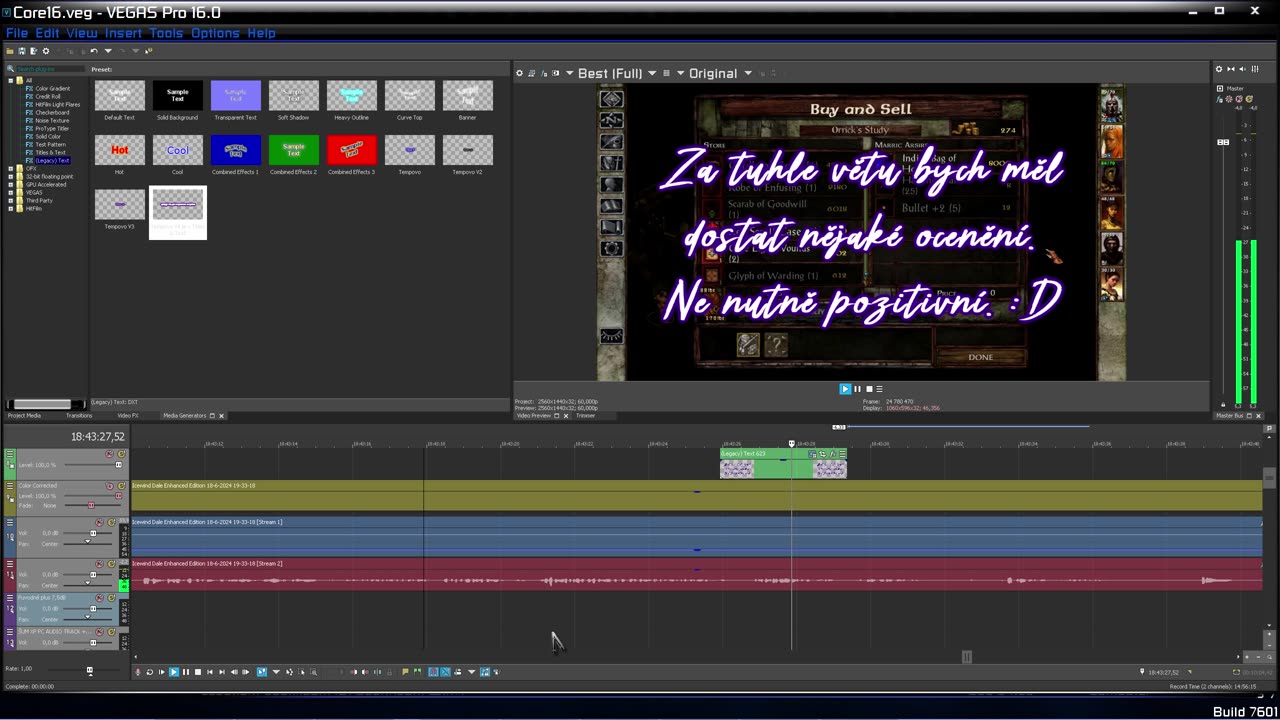The image size is (1280, 720).
Task: Open the Tools menu
Action: (x=166, y=33)
